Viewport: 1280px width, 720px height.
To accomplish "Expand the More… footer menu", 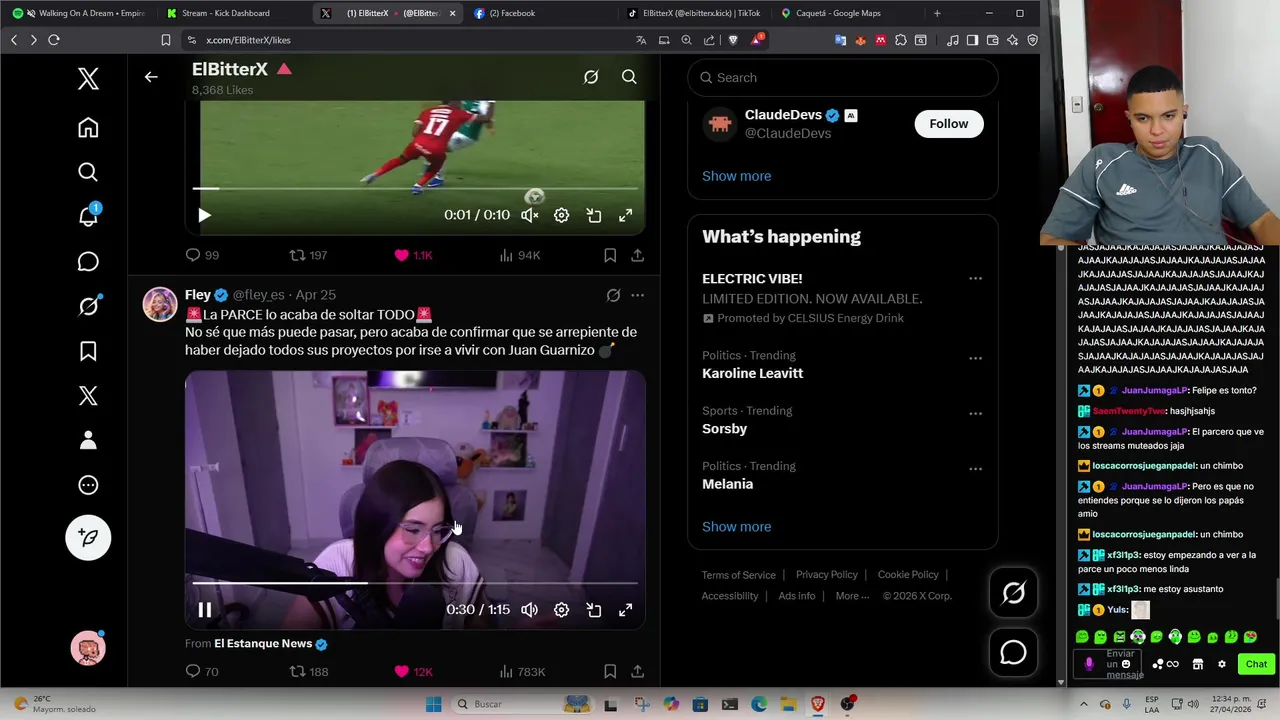I will coord(853,596).
